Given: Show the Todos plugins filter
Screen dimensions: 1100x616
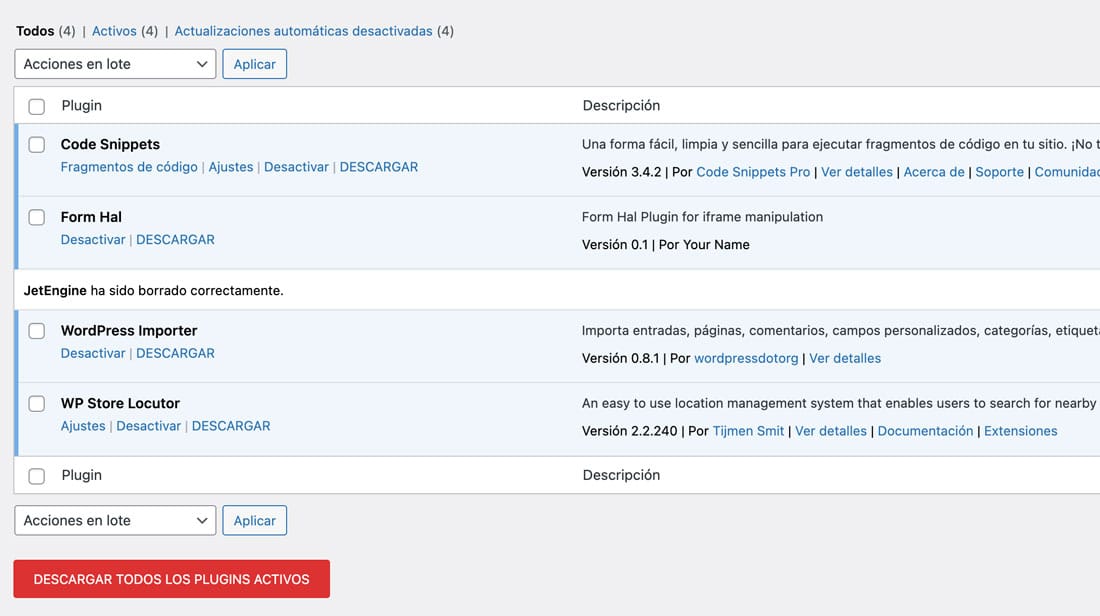Looking at the screenshot, I should [35, 31].
